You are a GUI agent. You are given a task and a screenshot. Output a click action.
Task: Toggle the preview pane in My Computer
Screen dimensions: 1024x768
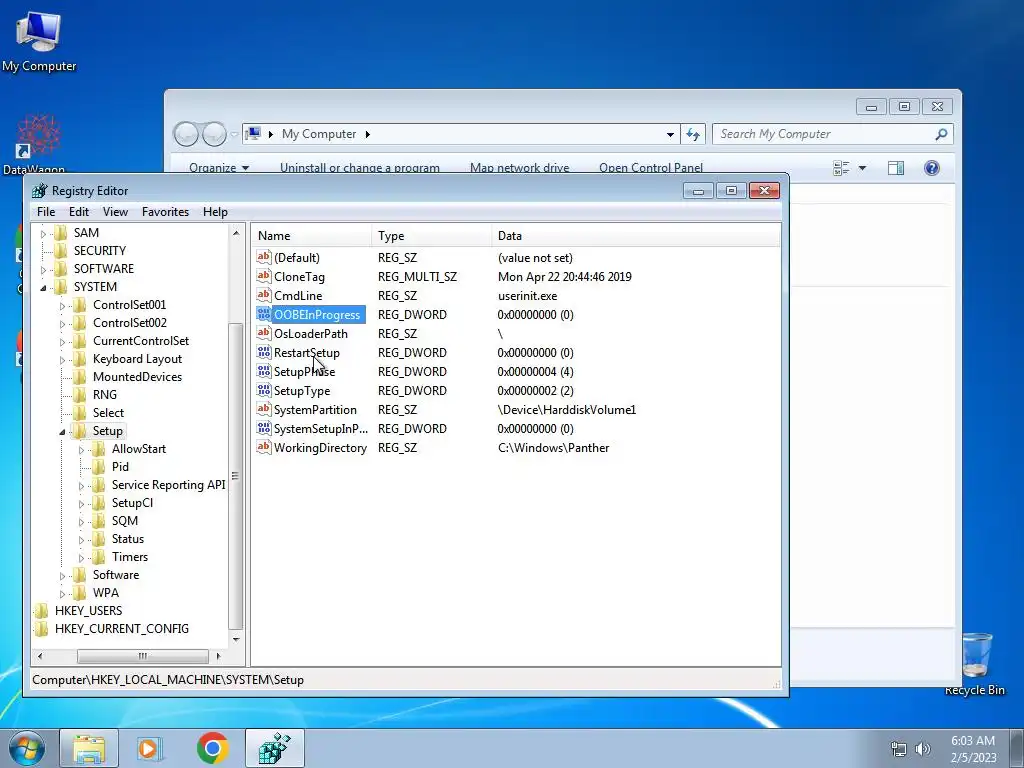(896, 168)
